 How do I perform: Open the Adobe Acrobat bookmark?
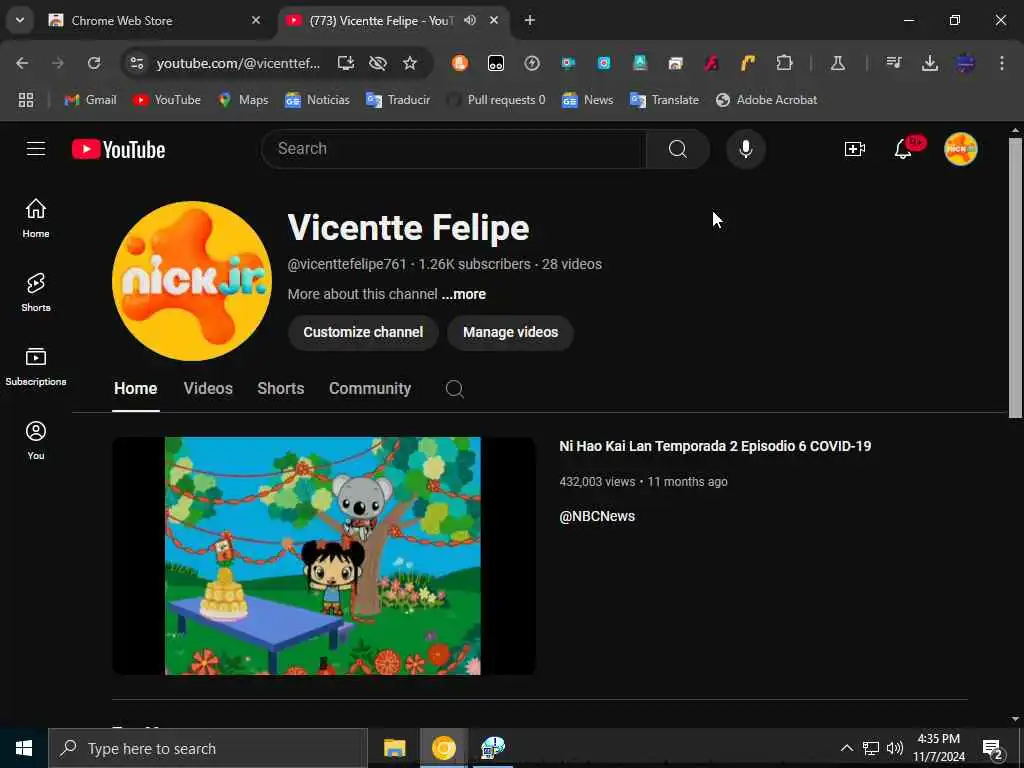pos(767,100)
